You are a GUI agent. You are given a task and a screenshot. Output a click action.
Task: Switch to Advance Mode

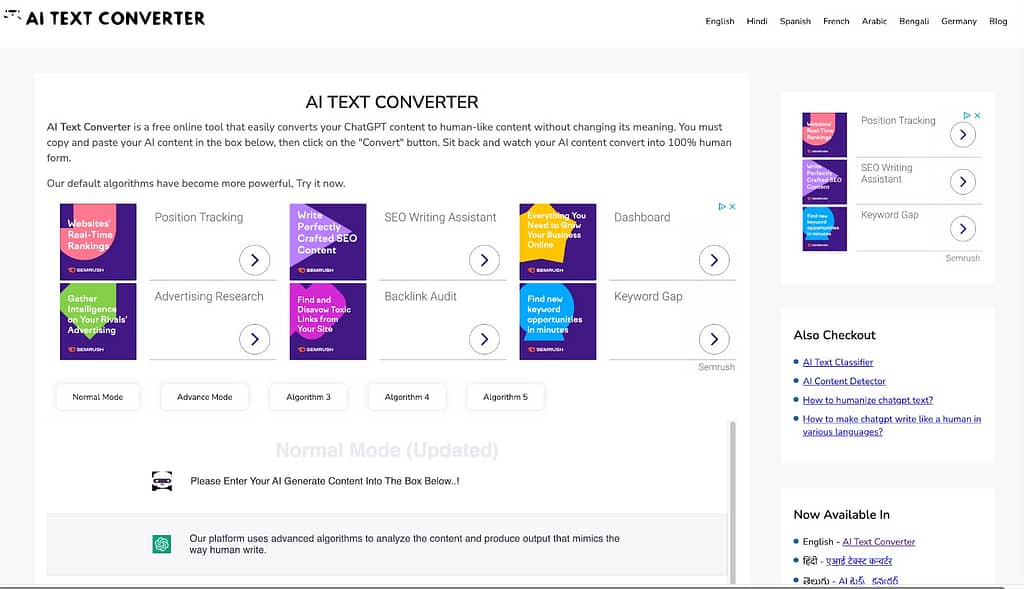click(x=204, y=397)
